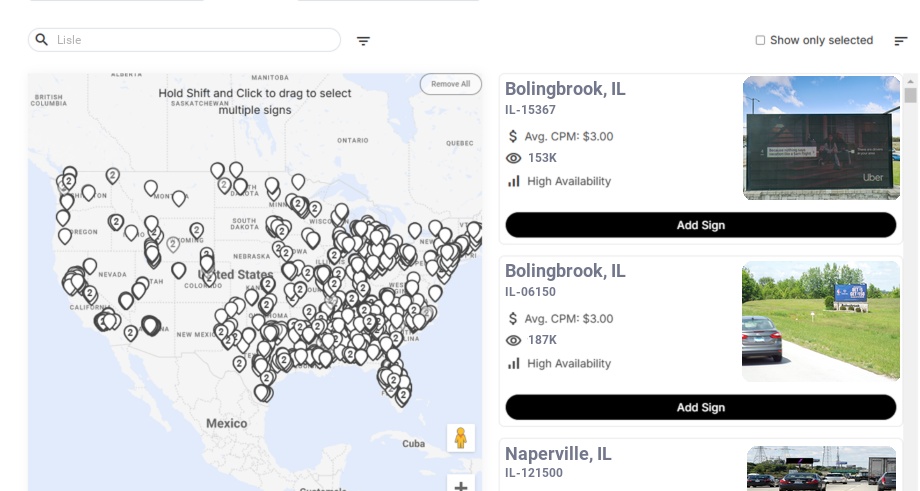Select the Naperville, IL listing title

[558, 454]
